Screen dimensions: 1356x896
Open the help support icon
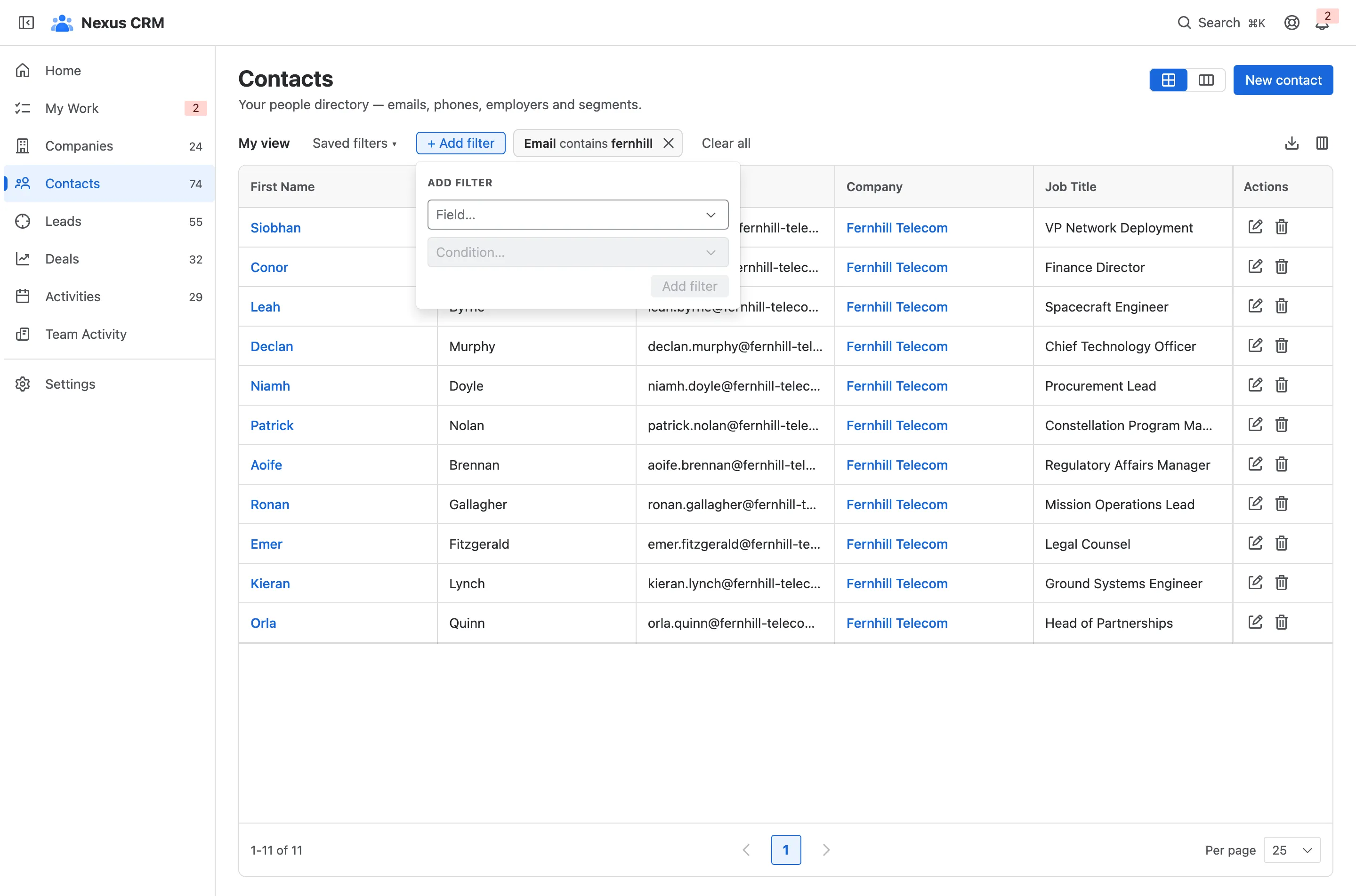coord(1291,23)
